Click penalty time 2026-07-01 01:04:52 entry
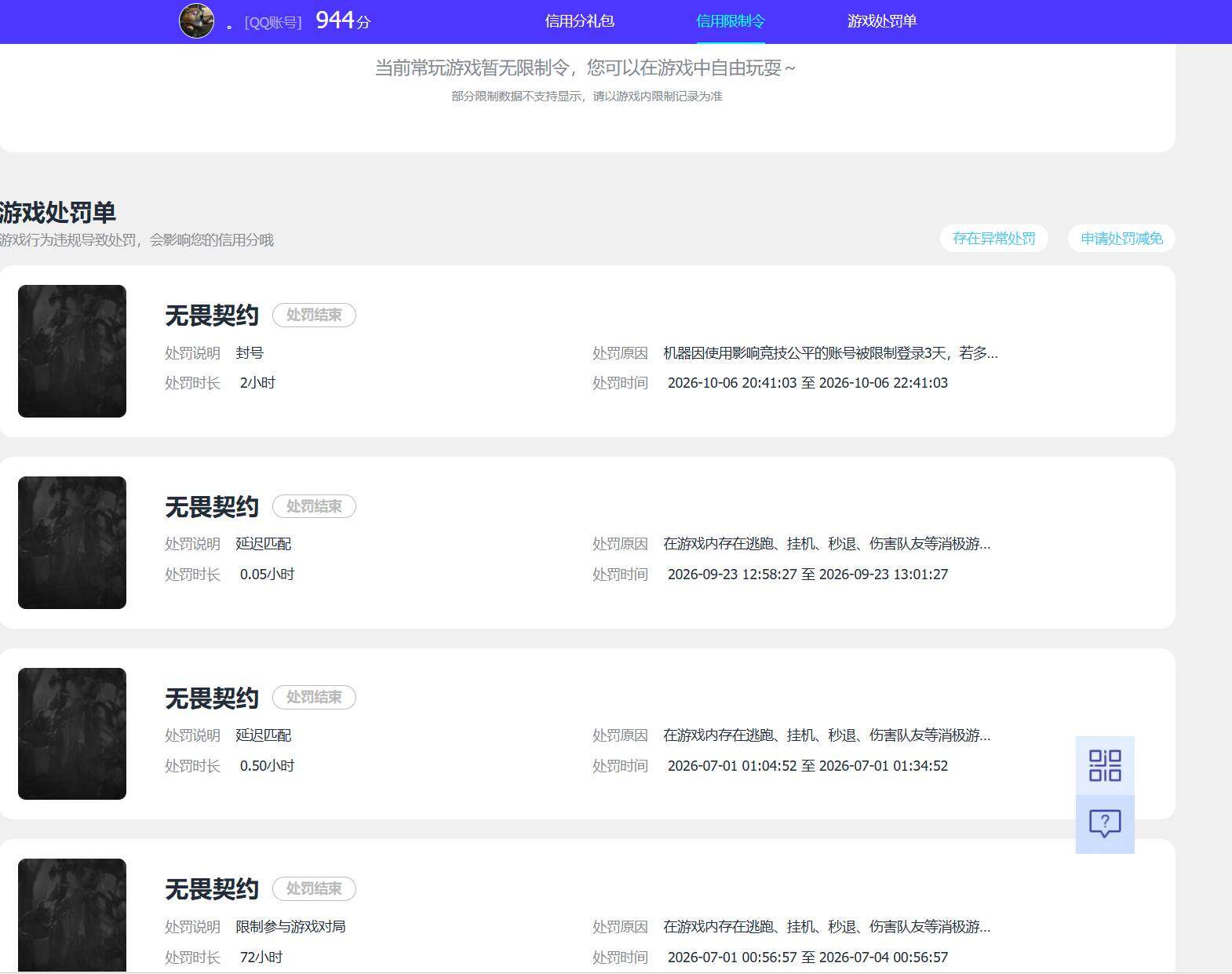 tap(807, 766)
